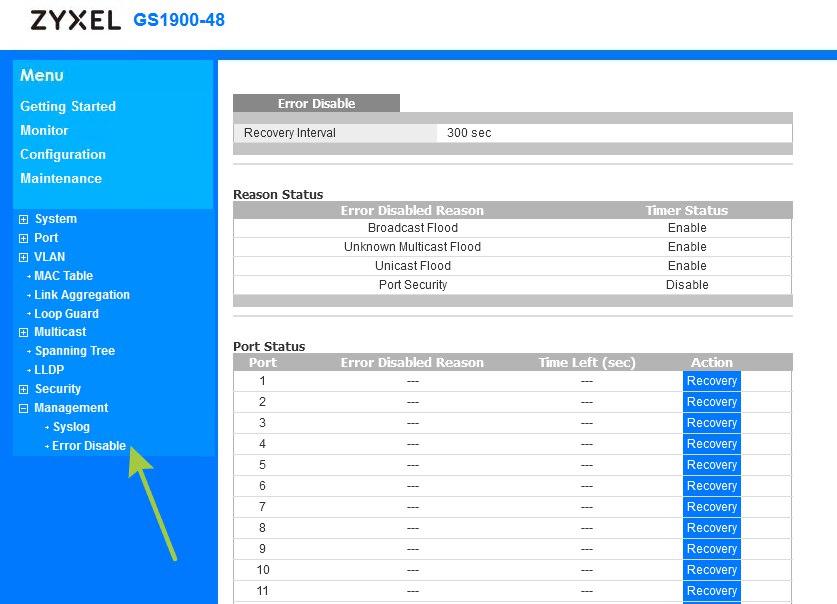Click Recovery button for port 3

(x=712, y=423)
